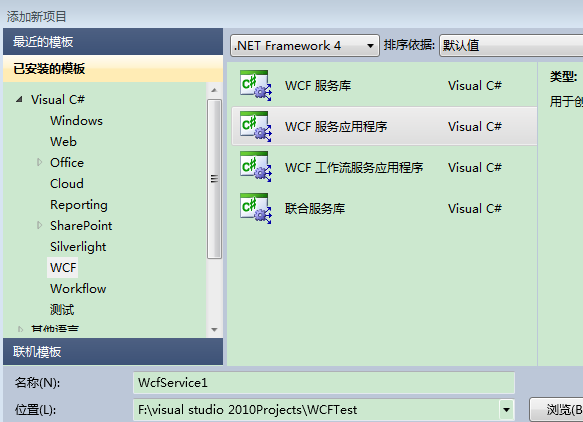The width and height of the screenshot is (583, 422).
Task: Collapse the Visual C# tree node
Action: point(19,99)
